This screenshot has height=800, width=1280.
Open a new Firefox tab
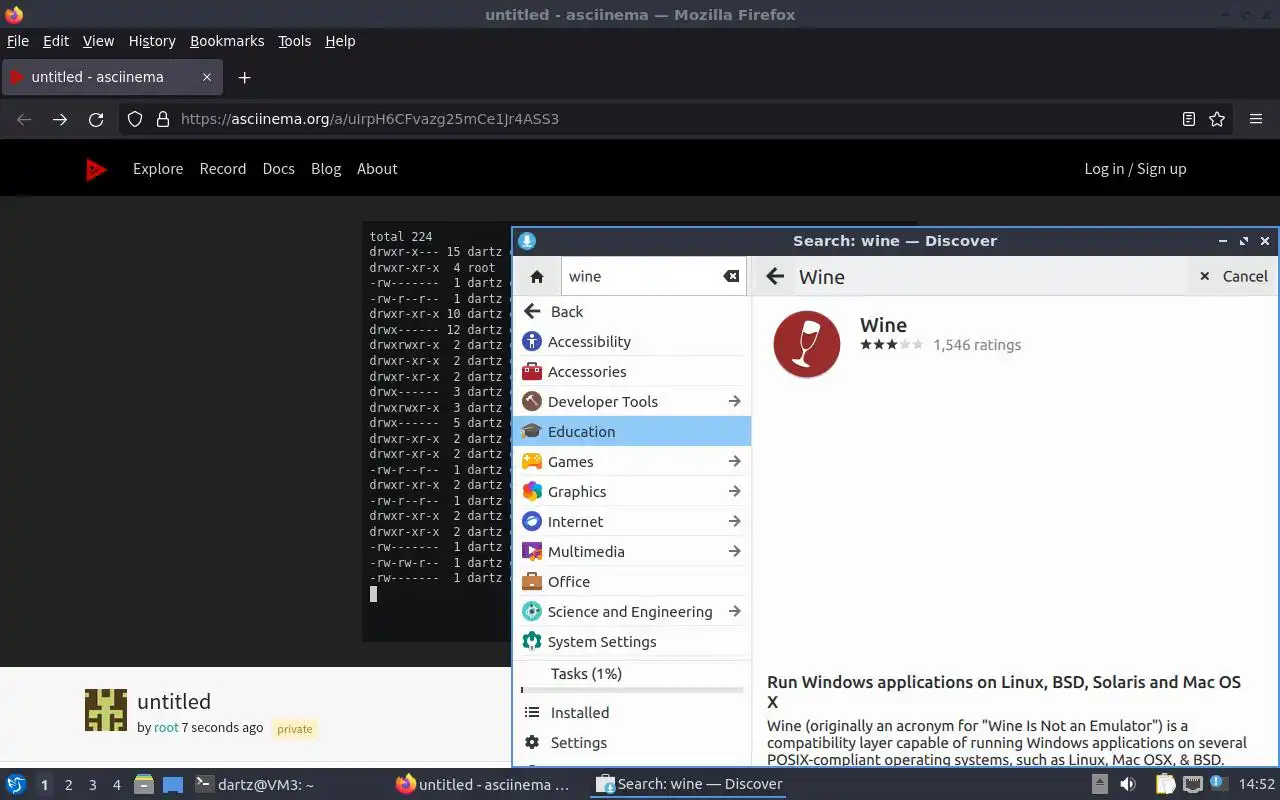pos(244,77)
